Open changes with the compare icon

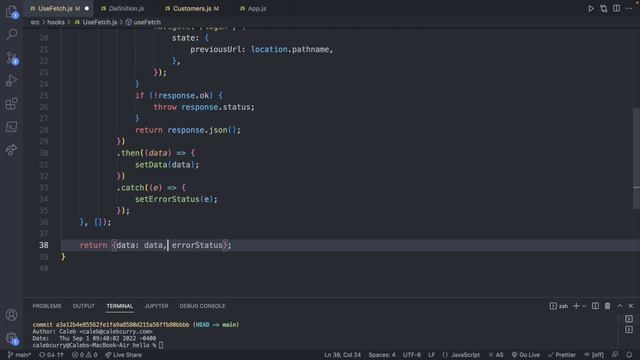604,9
